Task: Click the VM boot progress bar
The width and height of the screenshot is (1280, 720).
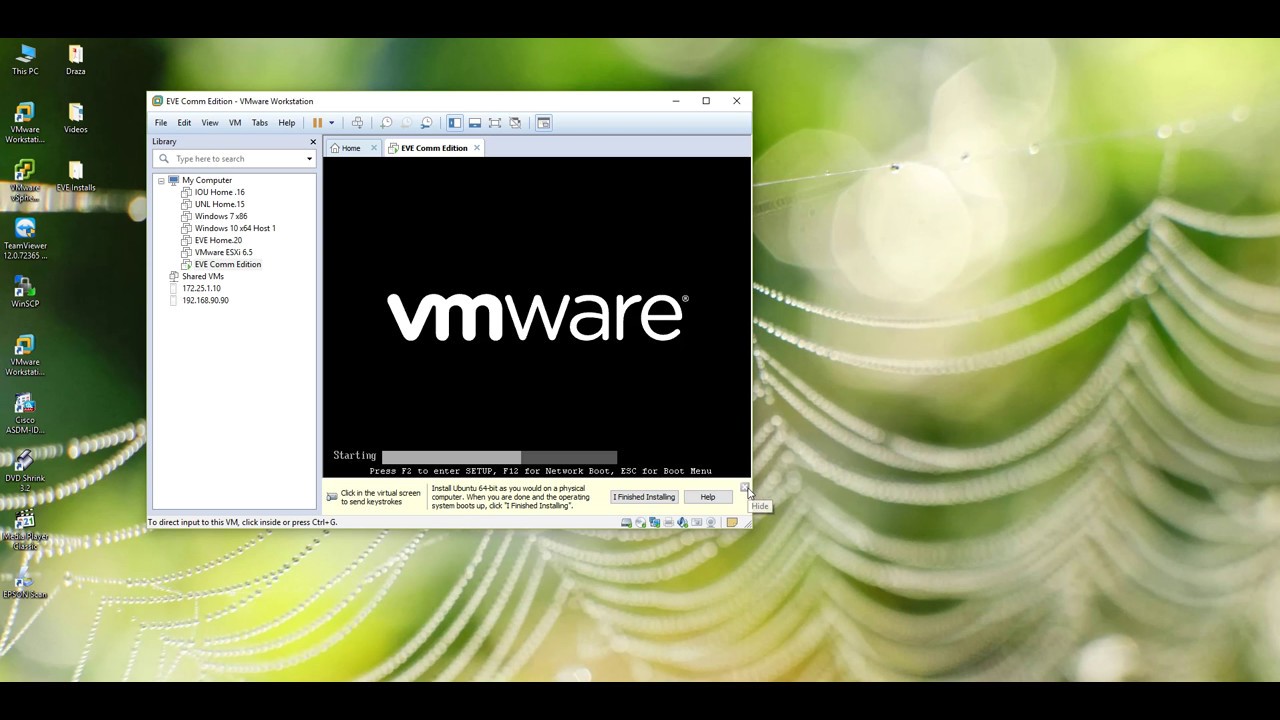Action: [499, 456]
